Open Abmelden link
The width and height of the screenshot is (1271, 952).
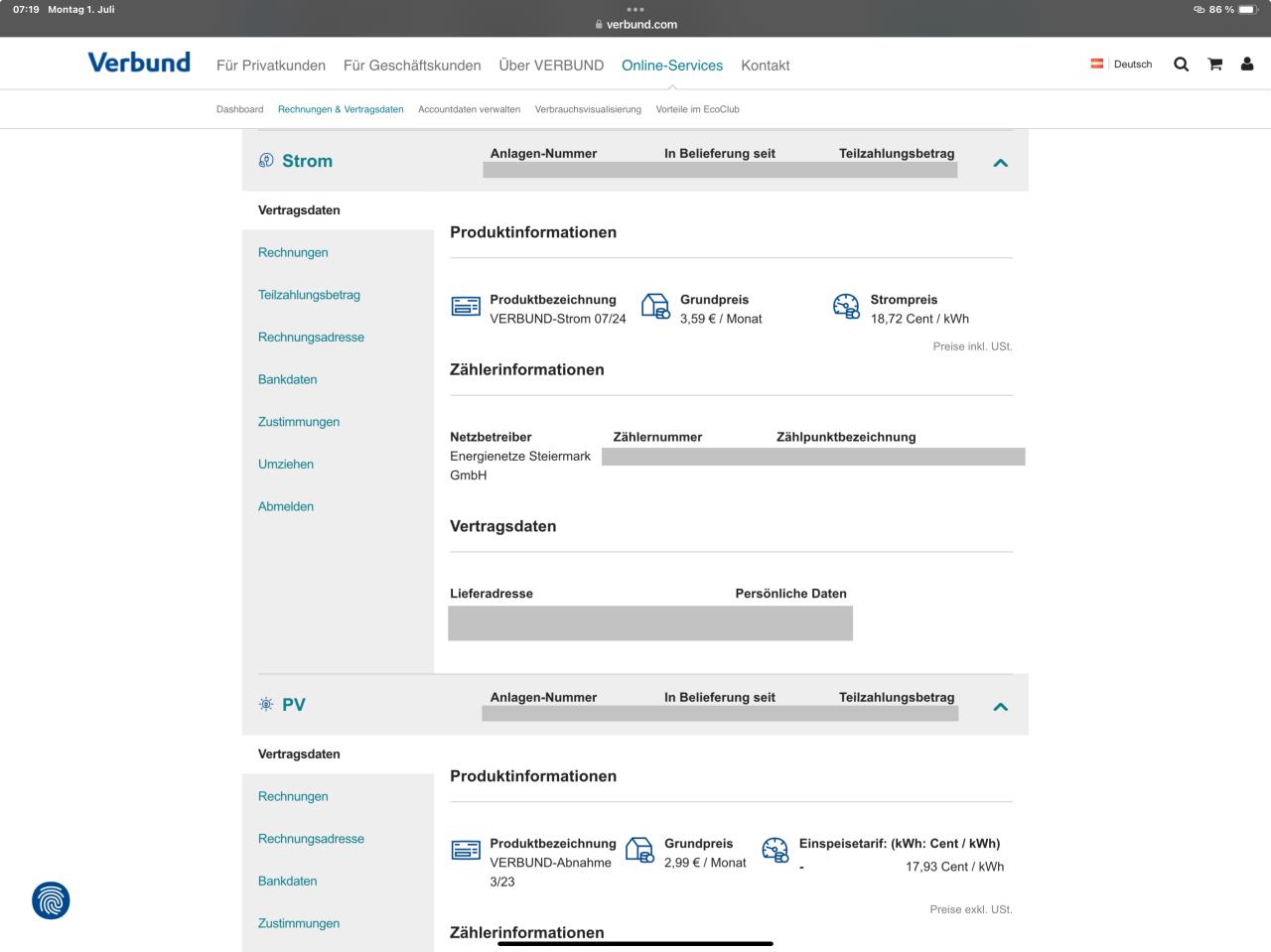(x=286, y=506)
